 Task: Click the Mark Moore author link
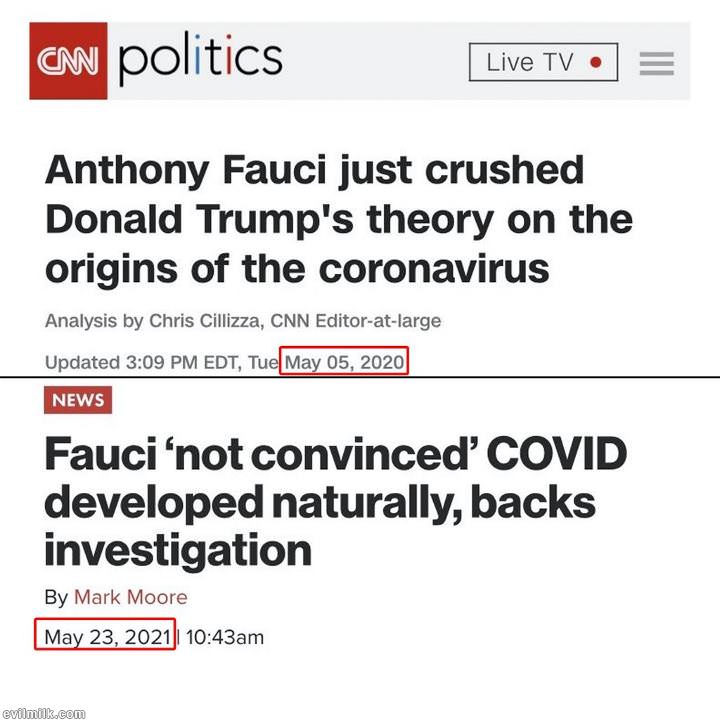coord(130,598)
